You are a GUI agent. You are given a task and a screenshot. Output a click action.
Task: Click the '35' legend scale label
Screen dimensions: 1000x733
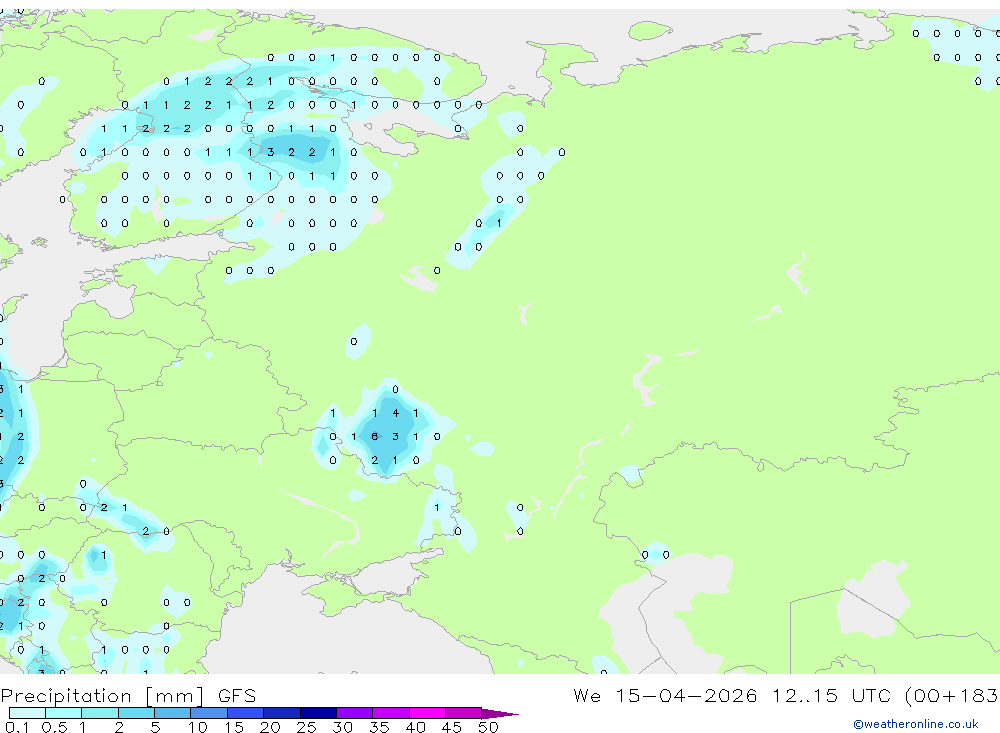pos(379,727)
